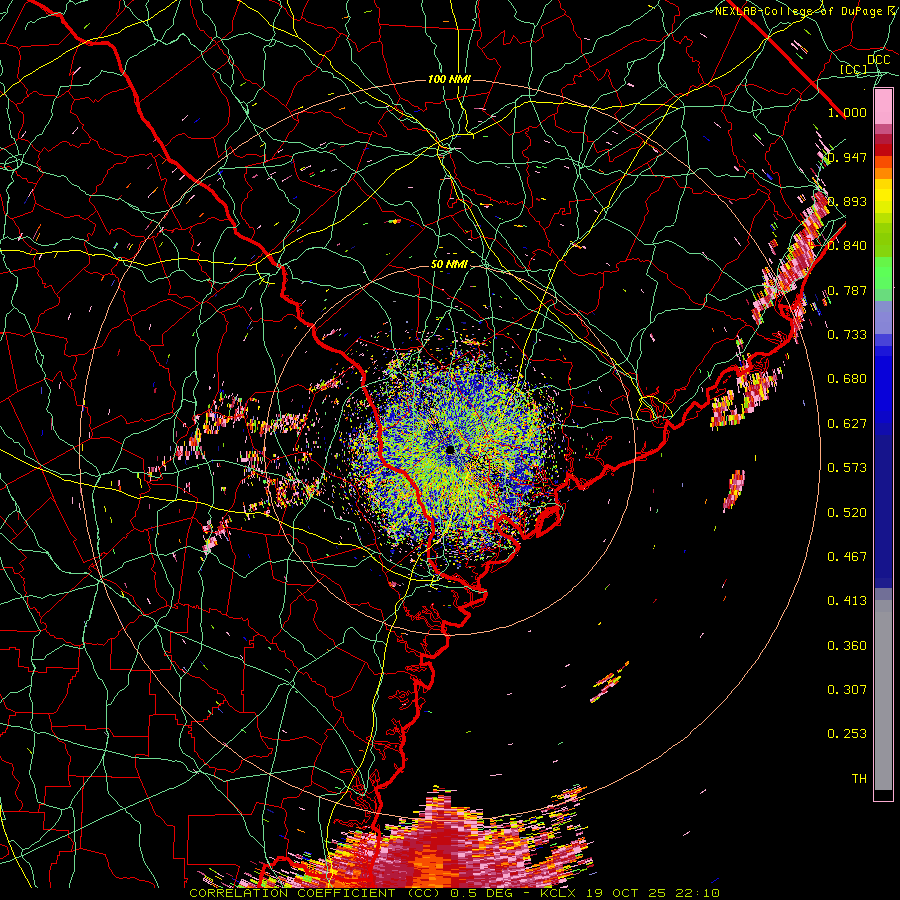Click the KCLX station identifier

pos(560,893)
